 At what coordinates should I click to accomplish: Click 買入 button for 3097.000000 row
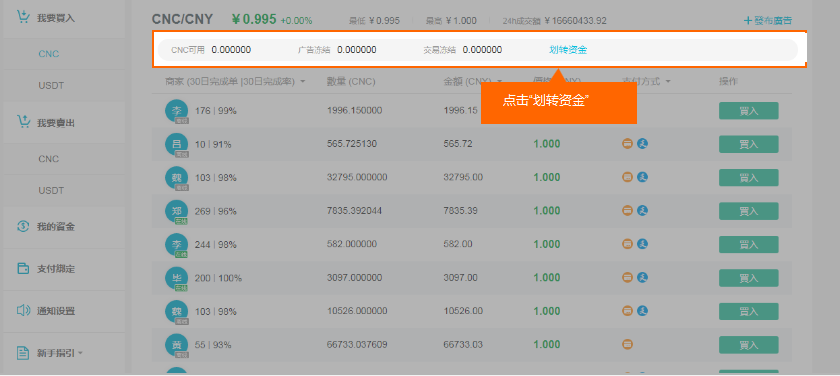pos(748,278)
